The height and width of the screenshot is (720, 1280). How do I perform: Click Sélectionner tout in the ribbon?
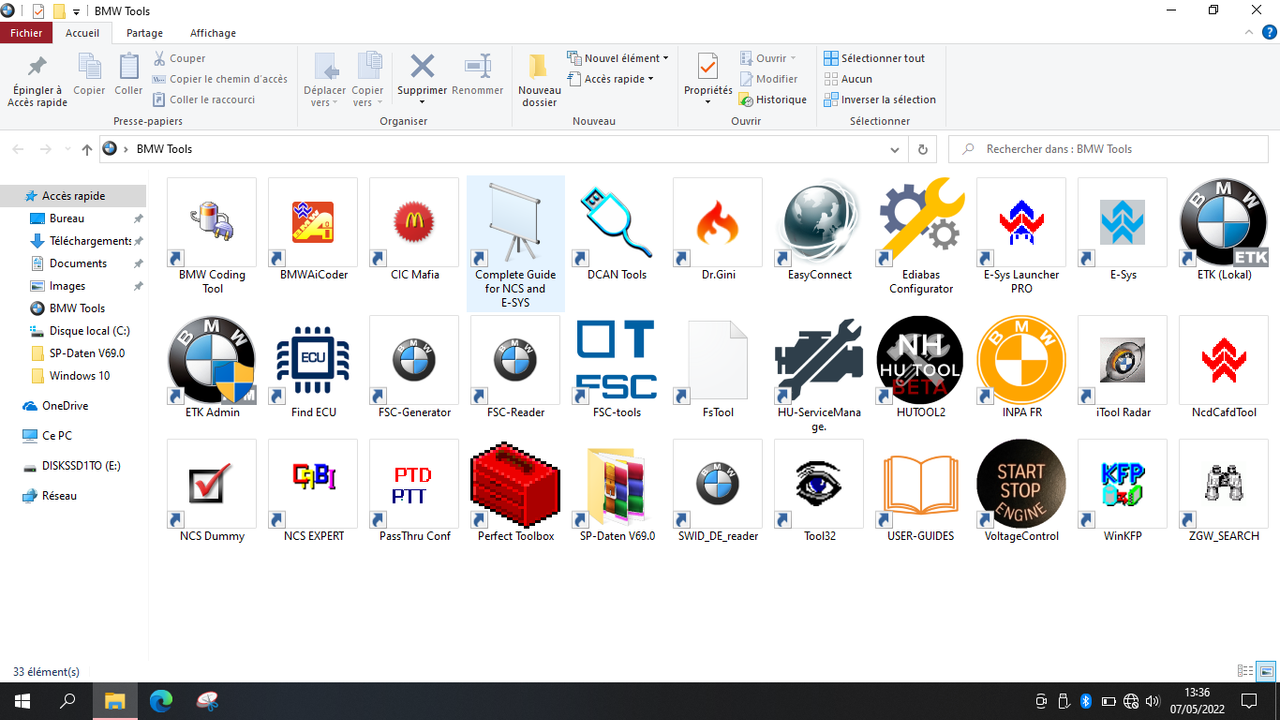875,58
